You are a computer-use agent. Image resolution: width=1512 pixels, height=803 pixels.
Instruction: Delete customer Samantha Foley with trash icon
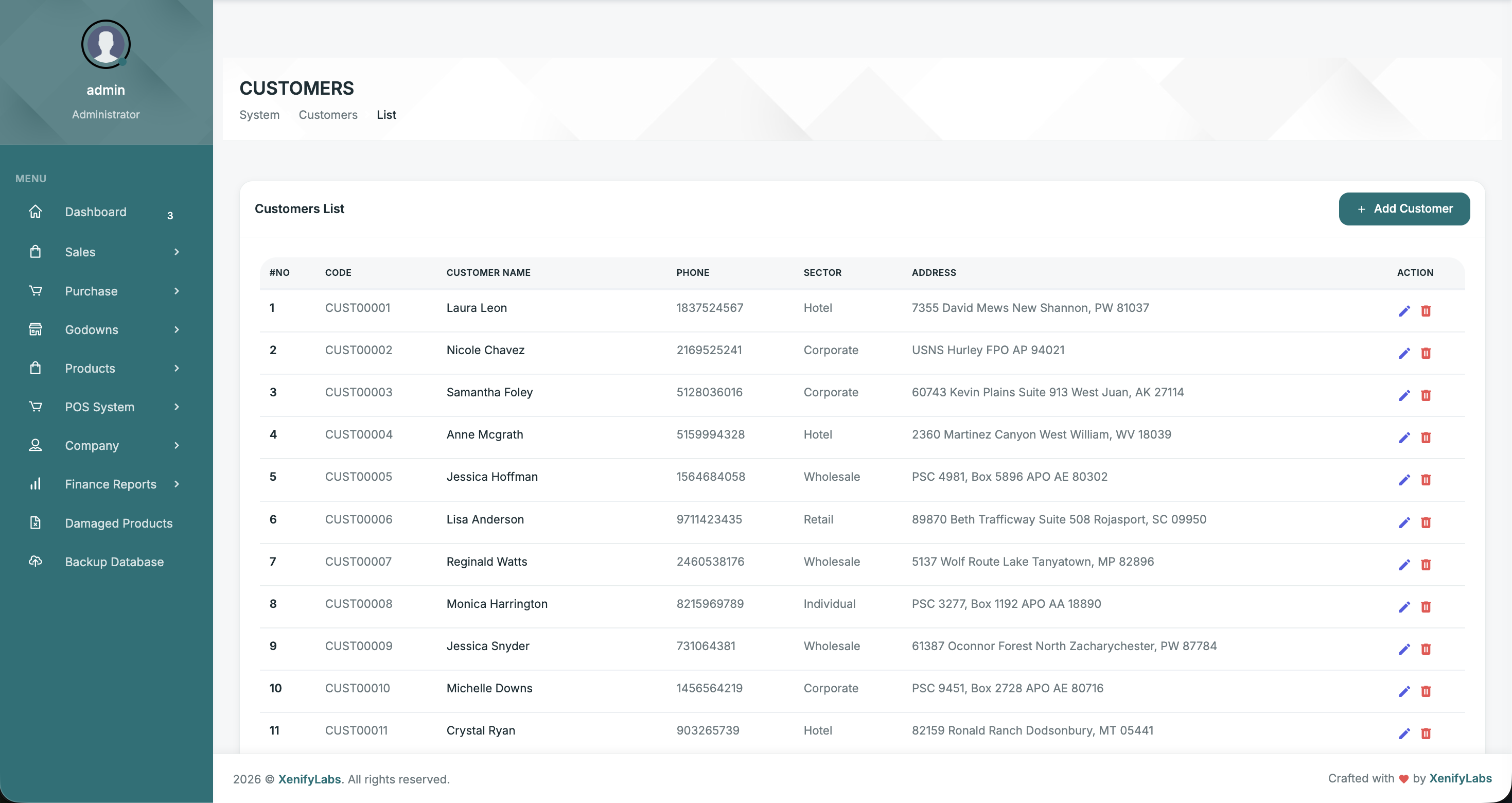1426,396
